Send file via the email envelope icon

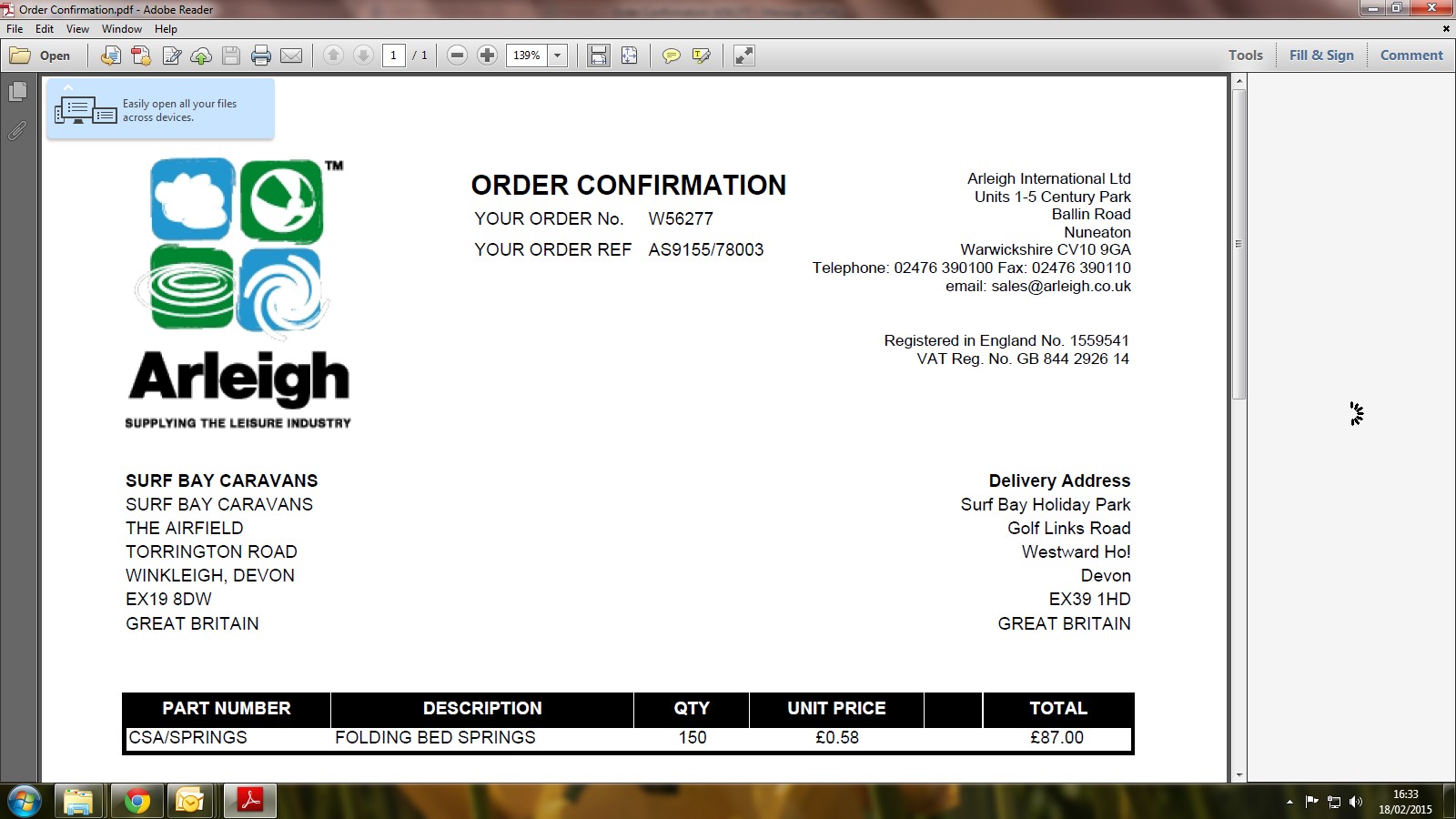pos(291,56)
